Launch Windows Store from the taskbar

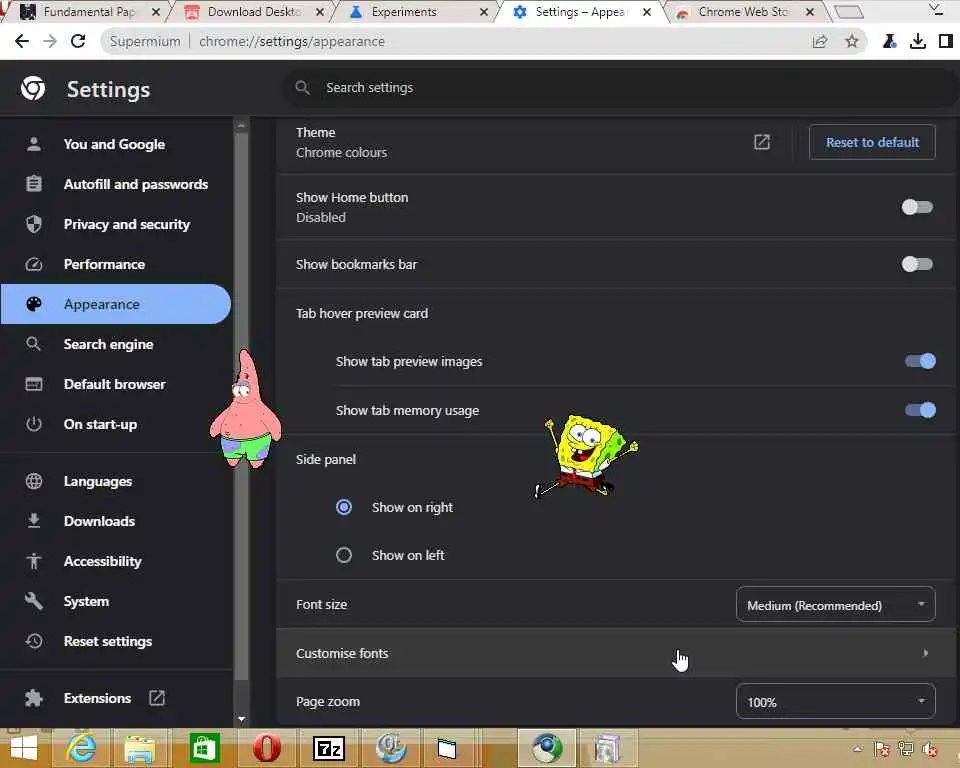(204, 748)
